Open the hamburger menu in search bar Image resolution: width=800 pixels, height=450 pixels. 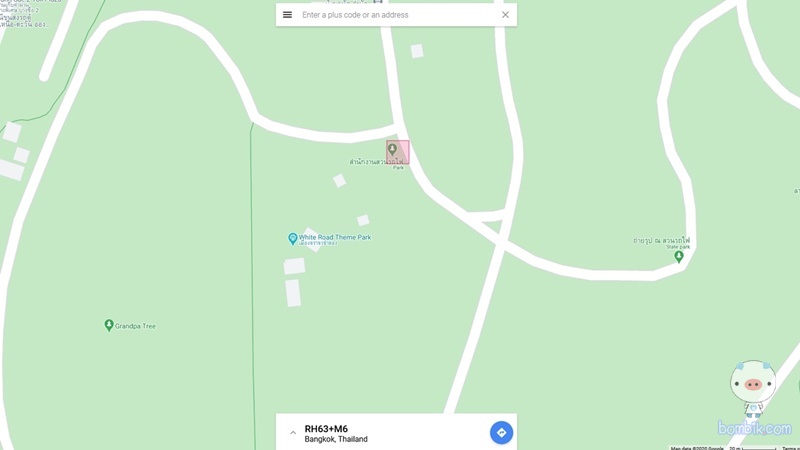coord(287,15)
